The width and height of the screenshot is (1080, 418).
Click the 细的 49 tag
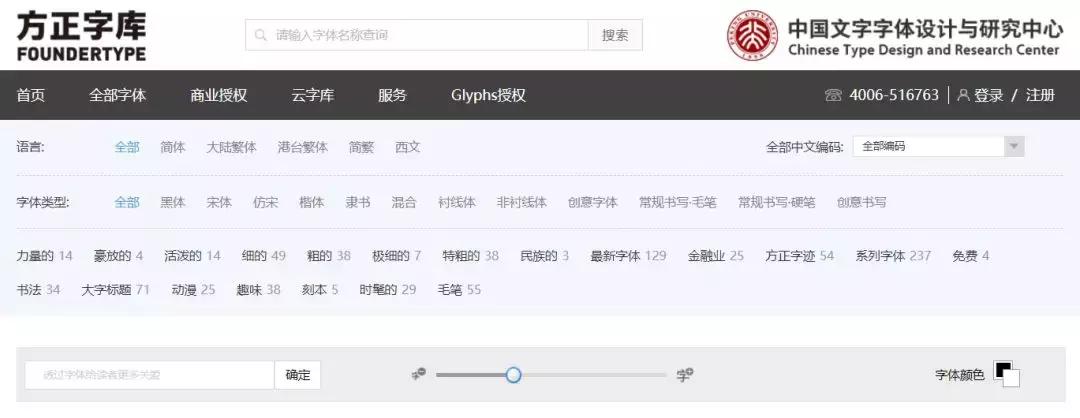(x=264, y=256)
